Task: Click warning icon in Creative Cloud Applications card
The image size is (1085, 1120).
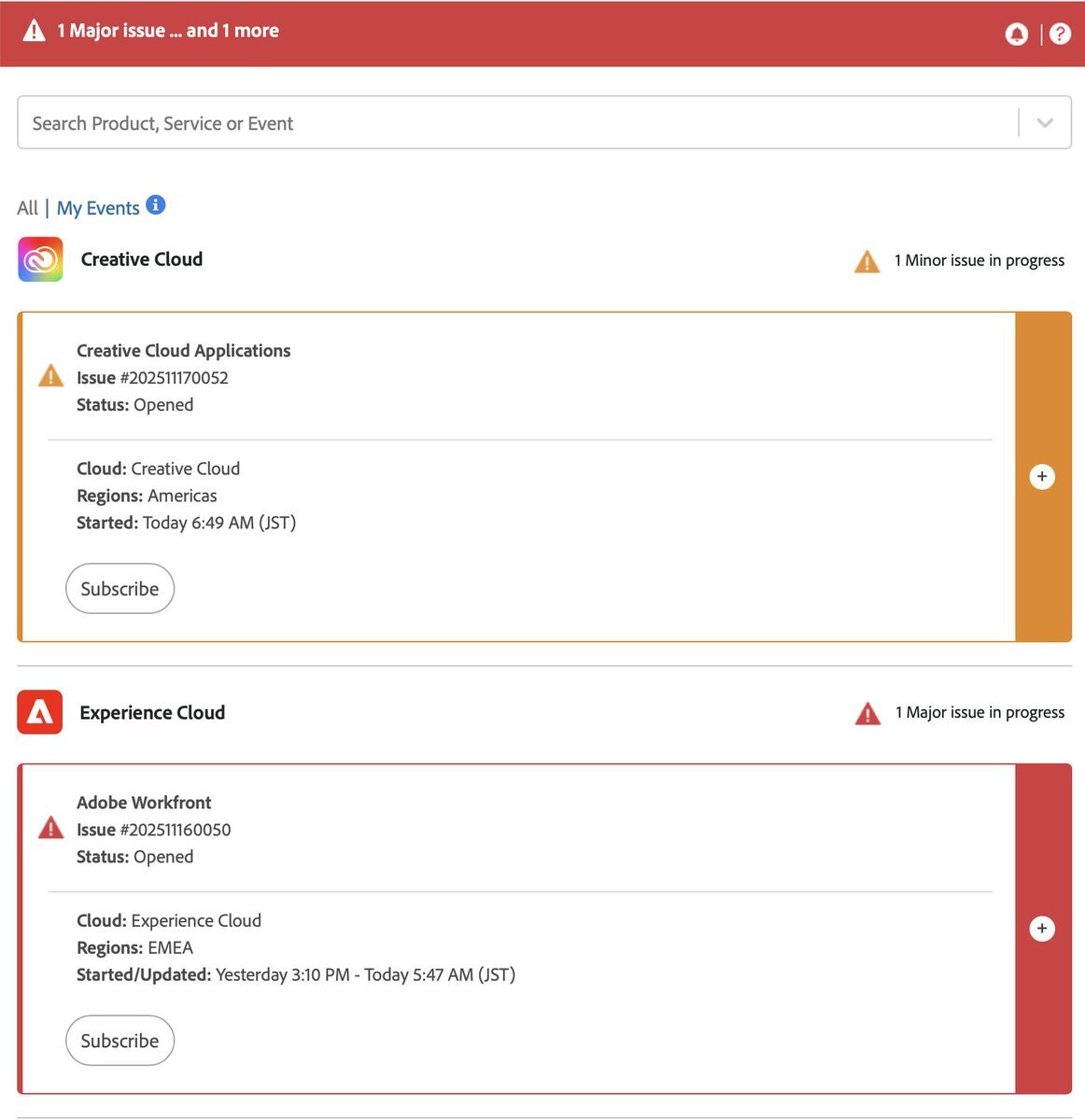Action: point(50,376)
